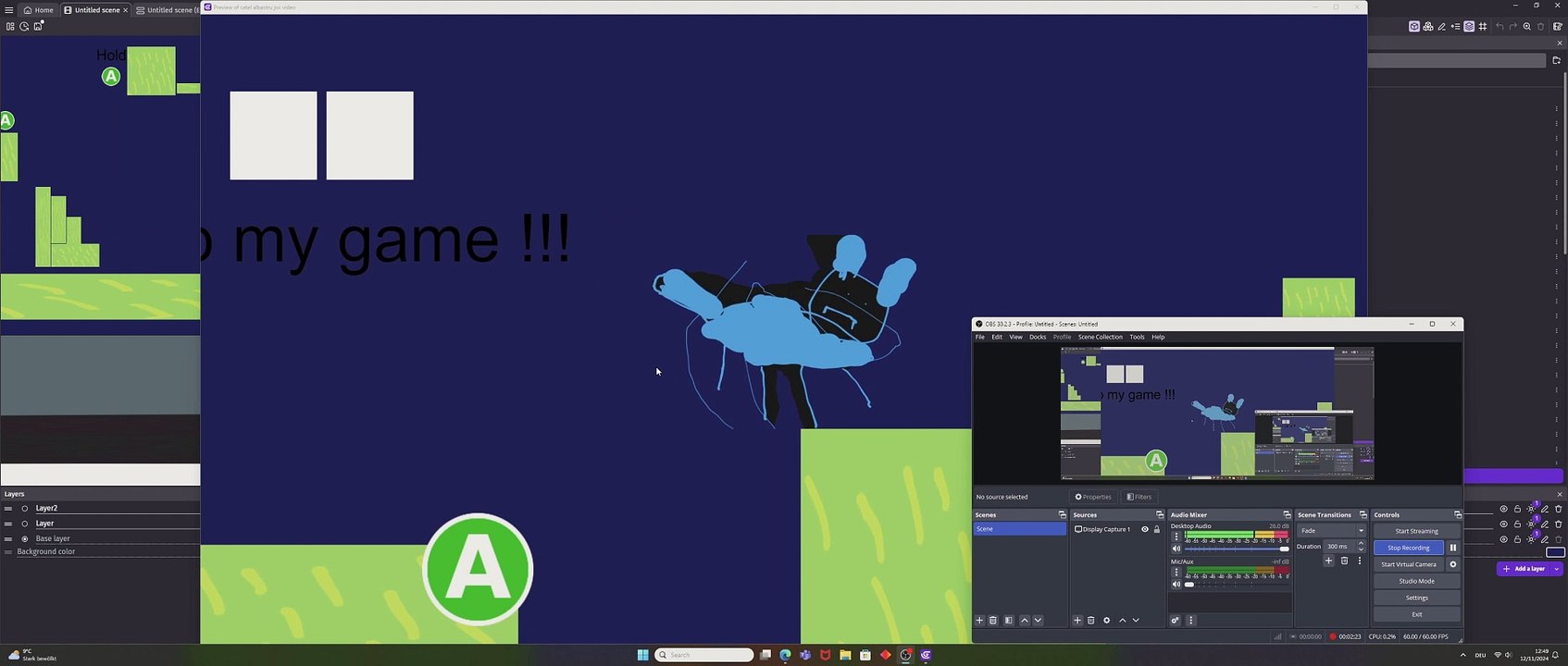Add a new scene in OBS Scenes dock
The height and width of the screenshot is (666, 1568).
click(979, 621)
